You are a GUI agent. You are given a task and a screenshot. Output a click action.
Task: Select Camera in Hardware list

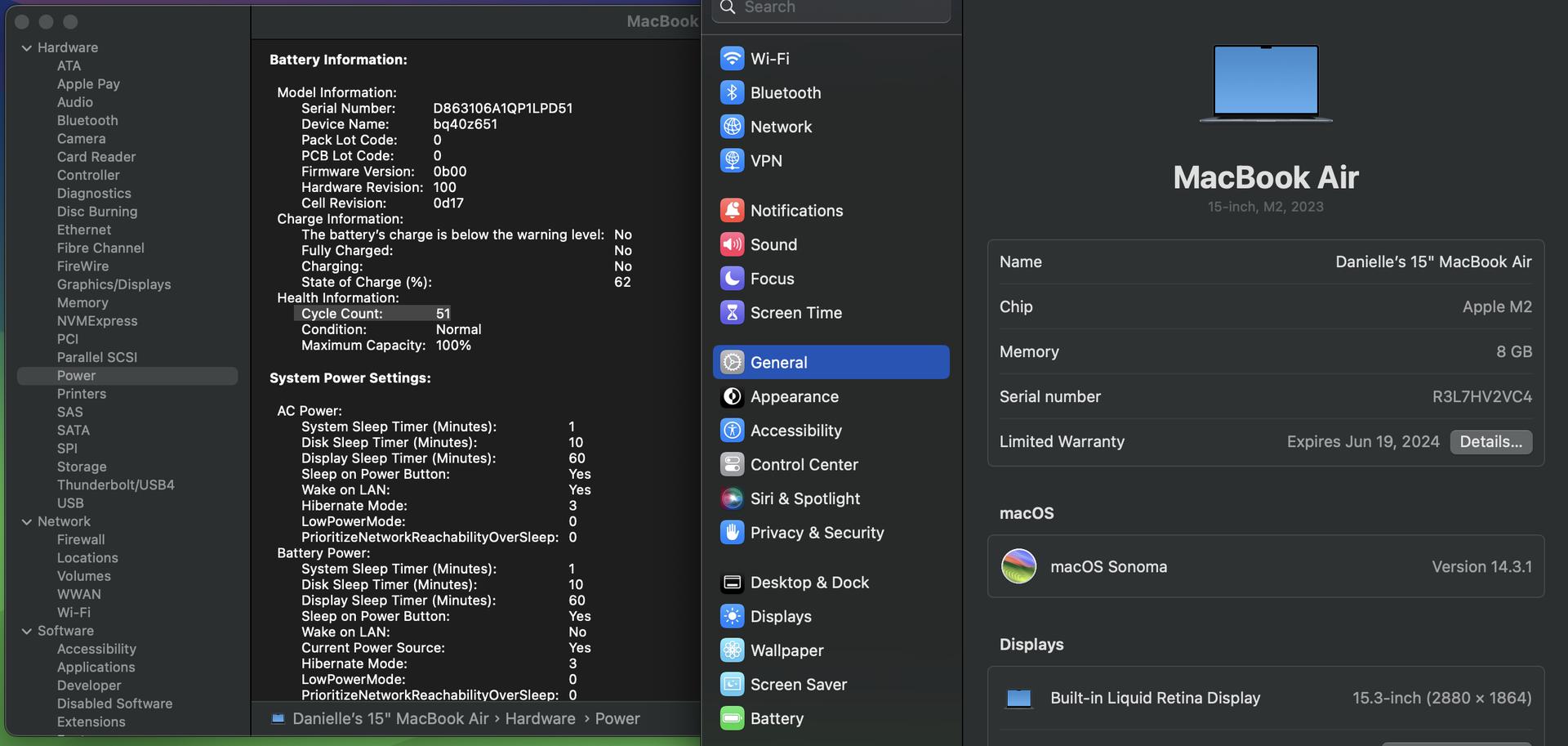point(81,139)
